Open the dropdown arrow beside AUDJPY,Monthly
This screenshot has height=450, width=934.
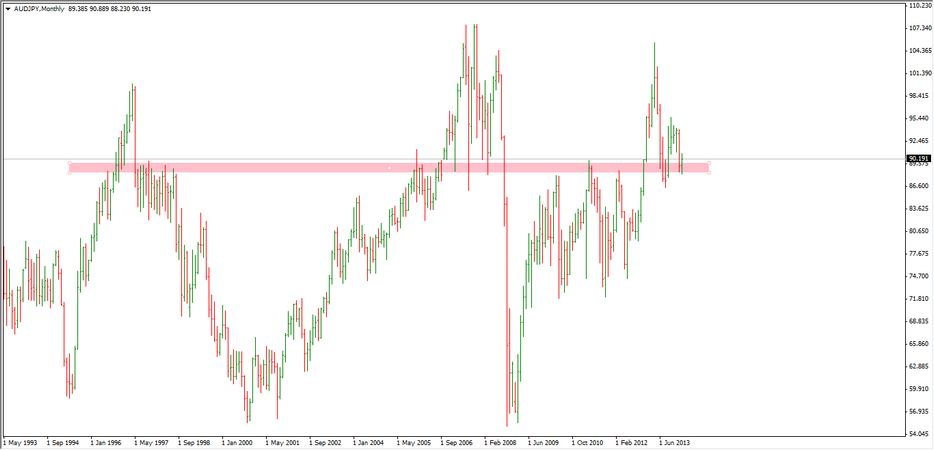coord(8,8)
